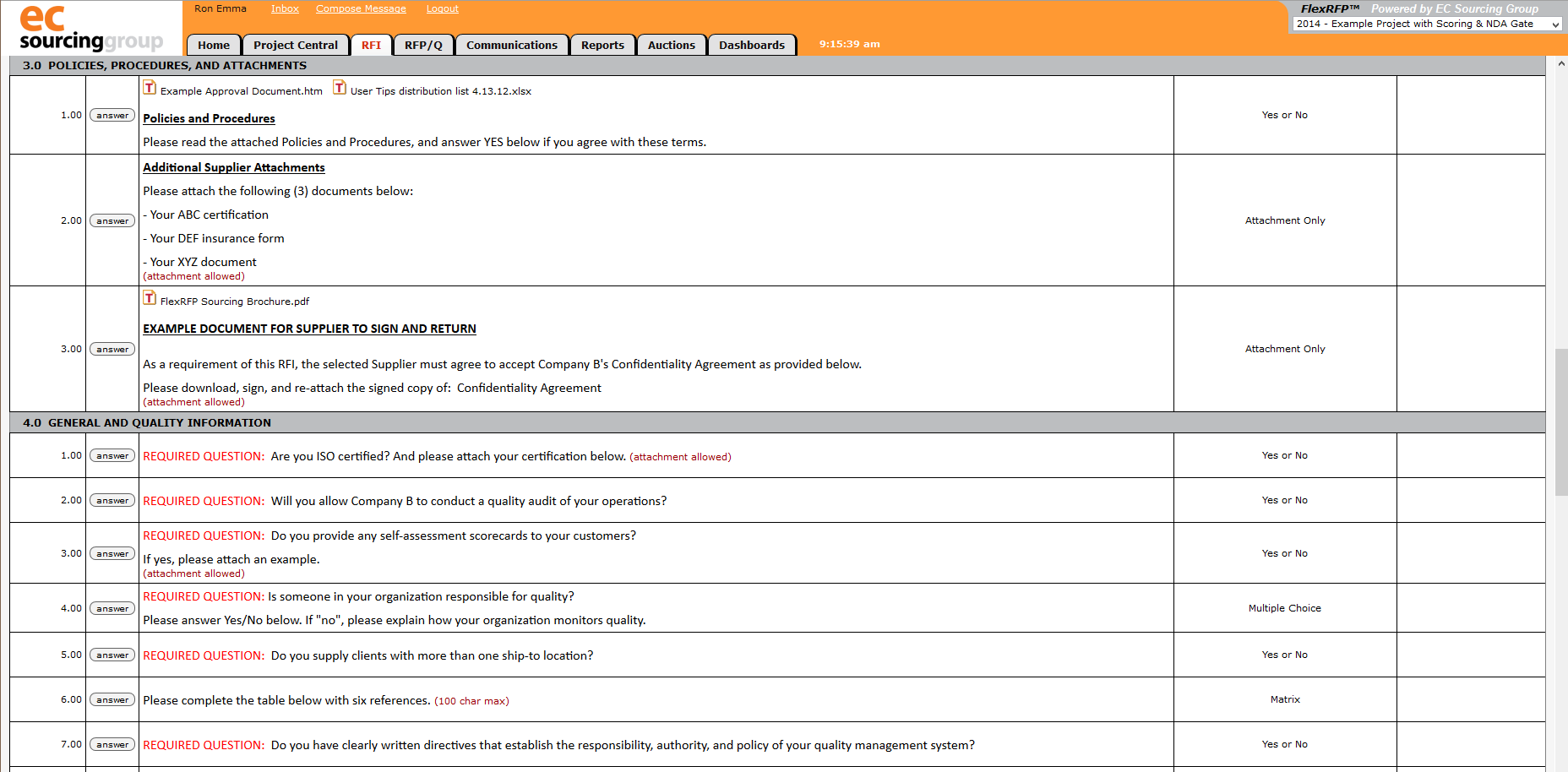Select the Auctions tab
The height and width of the screenshot is (772, 1568).
tap(671, 45)
